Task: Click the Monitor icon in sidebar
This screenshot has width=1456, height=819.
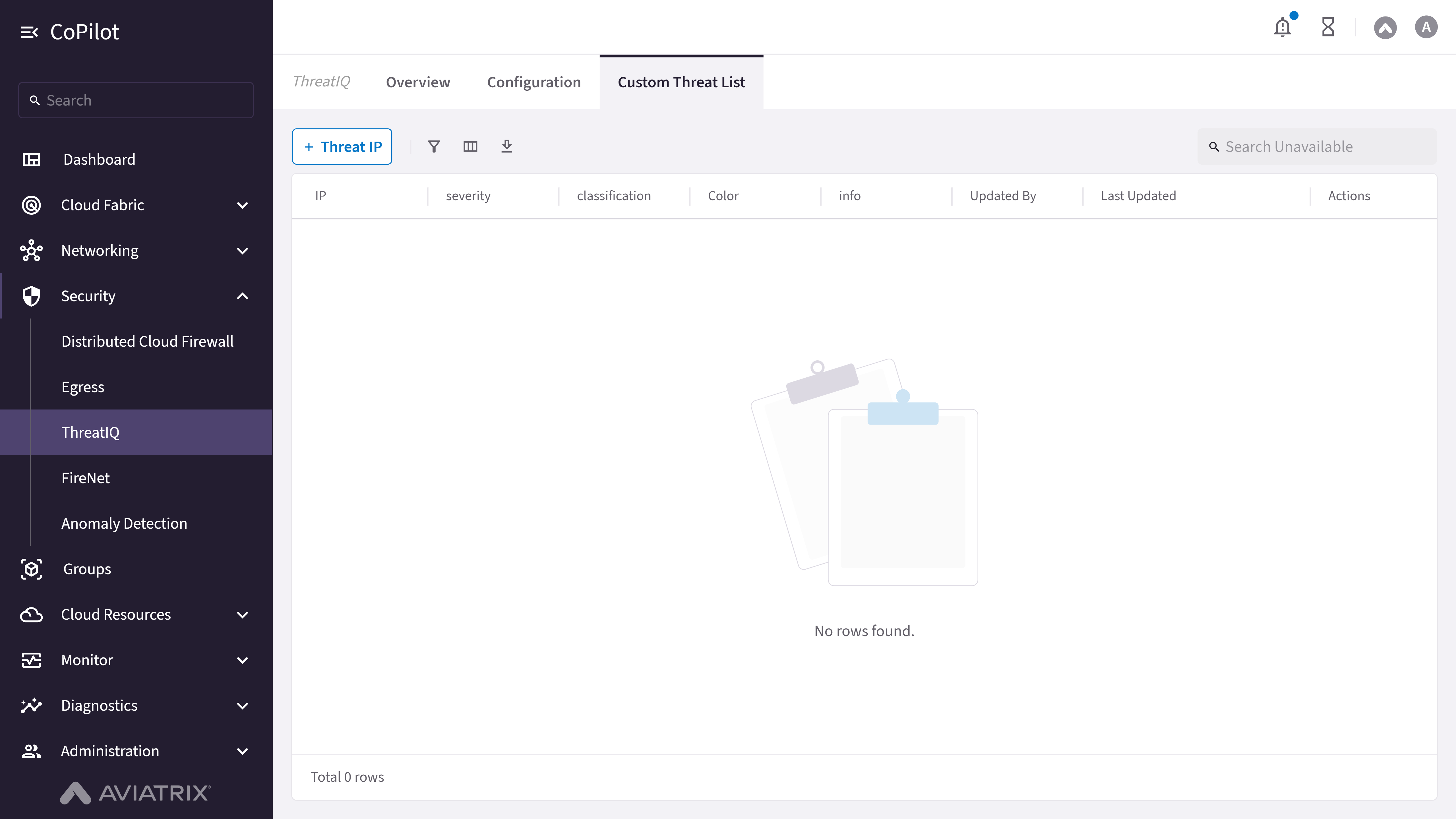Action: [x=31, y=660]
